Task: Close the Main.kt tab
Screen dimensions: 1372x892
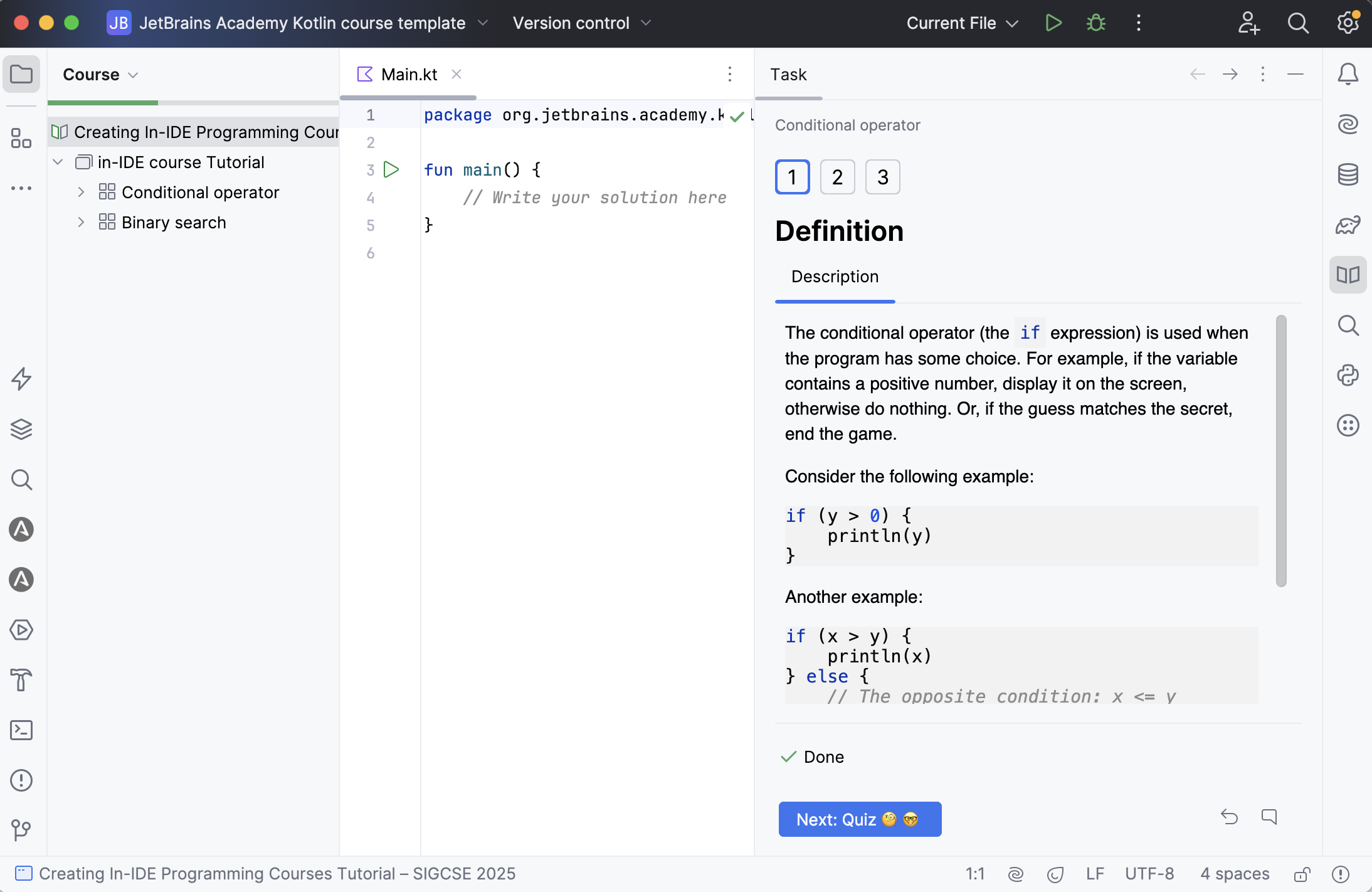Action: point(456,74)
